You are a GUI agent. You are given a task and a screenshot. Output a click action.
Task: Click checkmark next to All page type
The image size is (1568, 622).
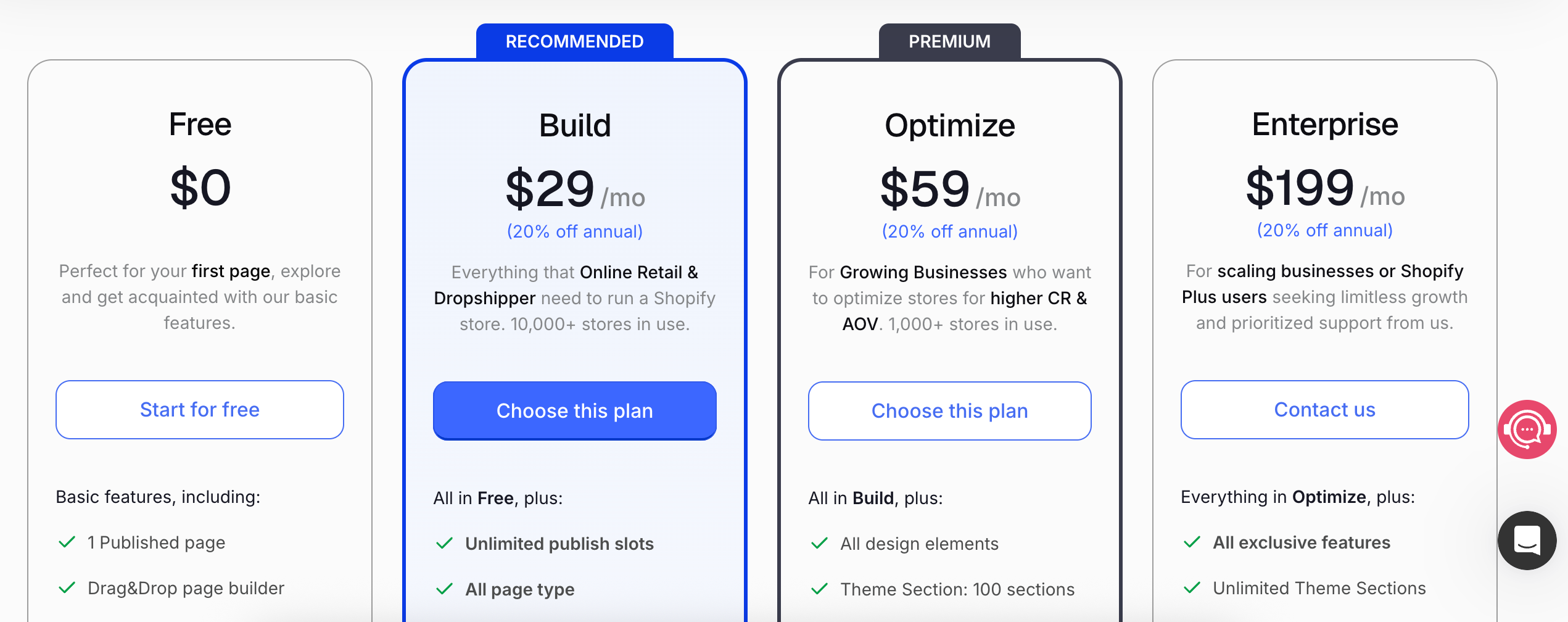click(x=444, y=589)
